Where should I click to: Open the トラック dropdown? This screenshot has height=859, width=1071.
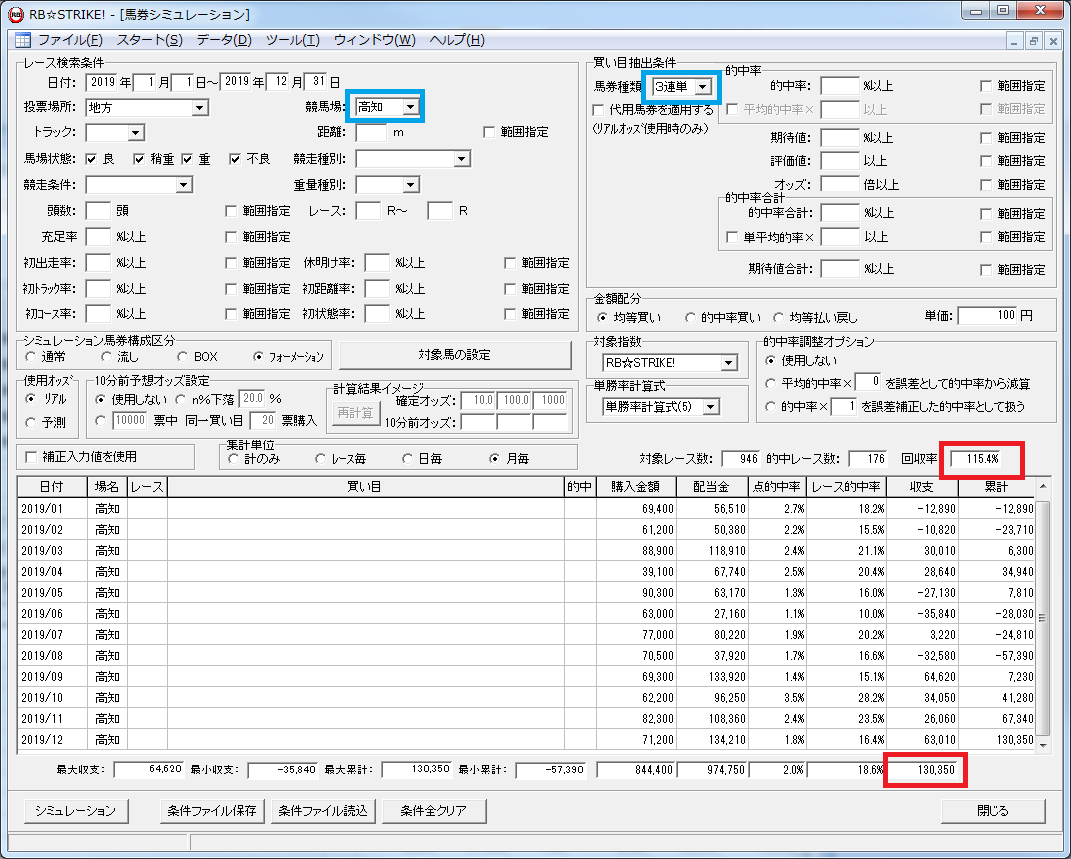pos(136,132)
